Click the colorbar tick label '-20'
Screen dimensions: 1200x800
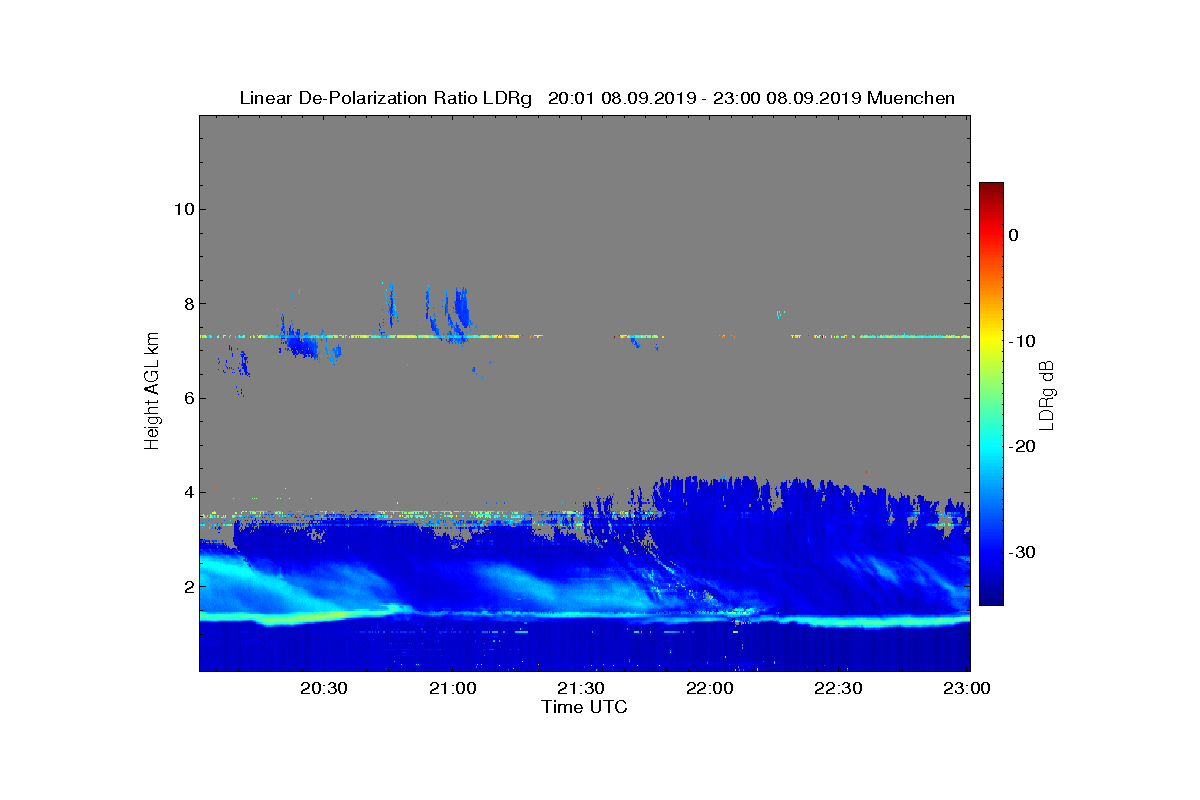click(1020, 447)
